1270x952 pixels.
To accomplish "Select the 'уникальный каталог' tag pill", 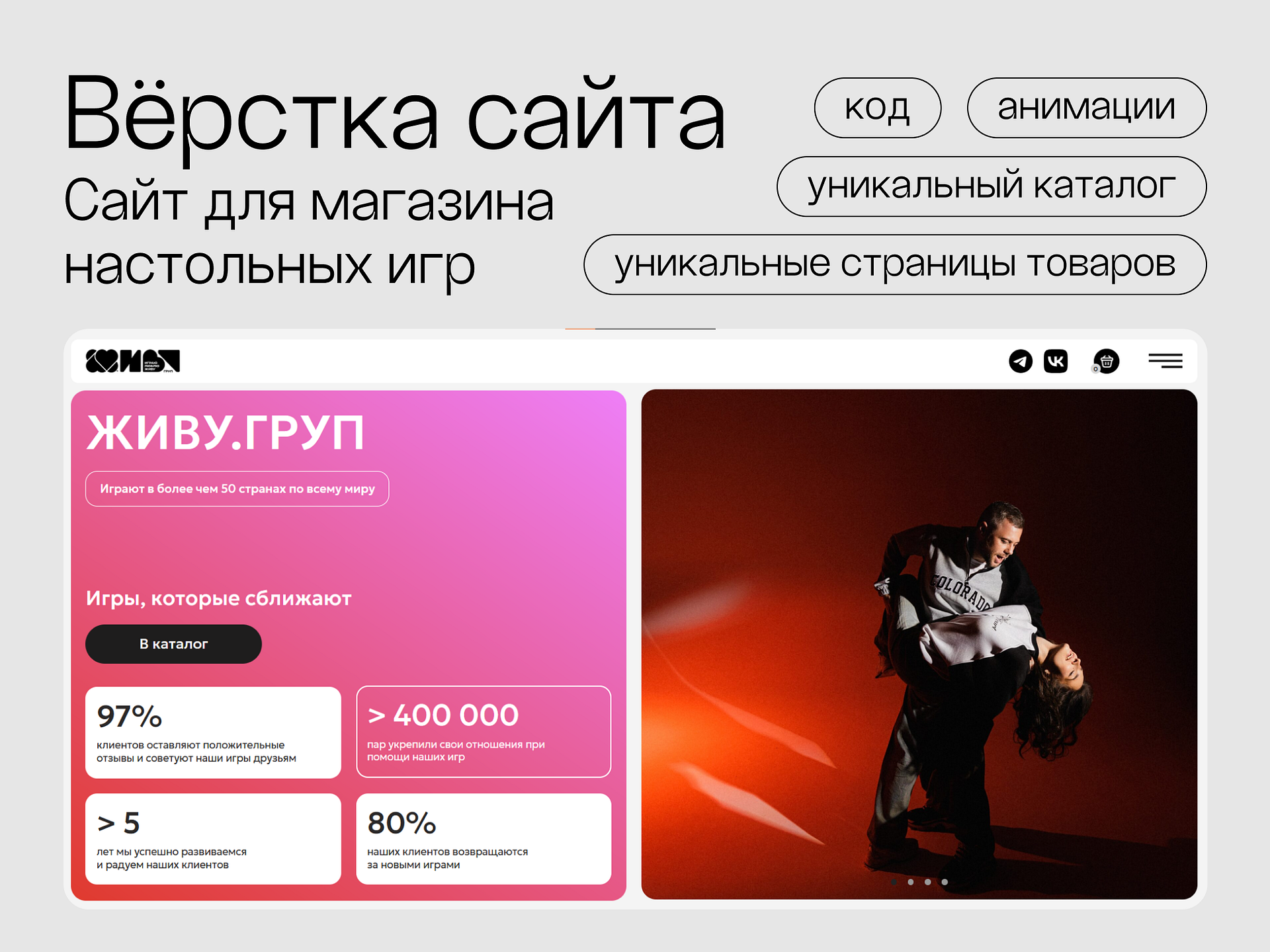I will point(992,186).
